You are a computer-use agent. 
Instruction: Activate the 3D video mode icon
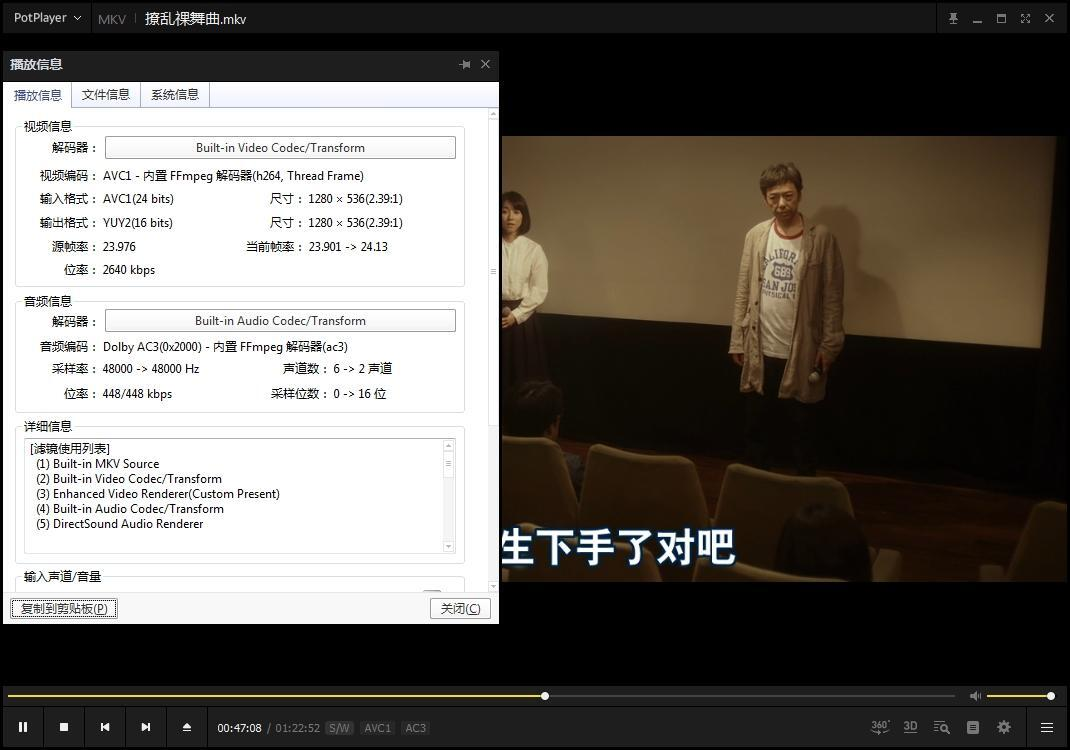pos(910,727)
